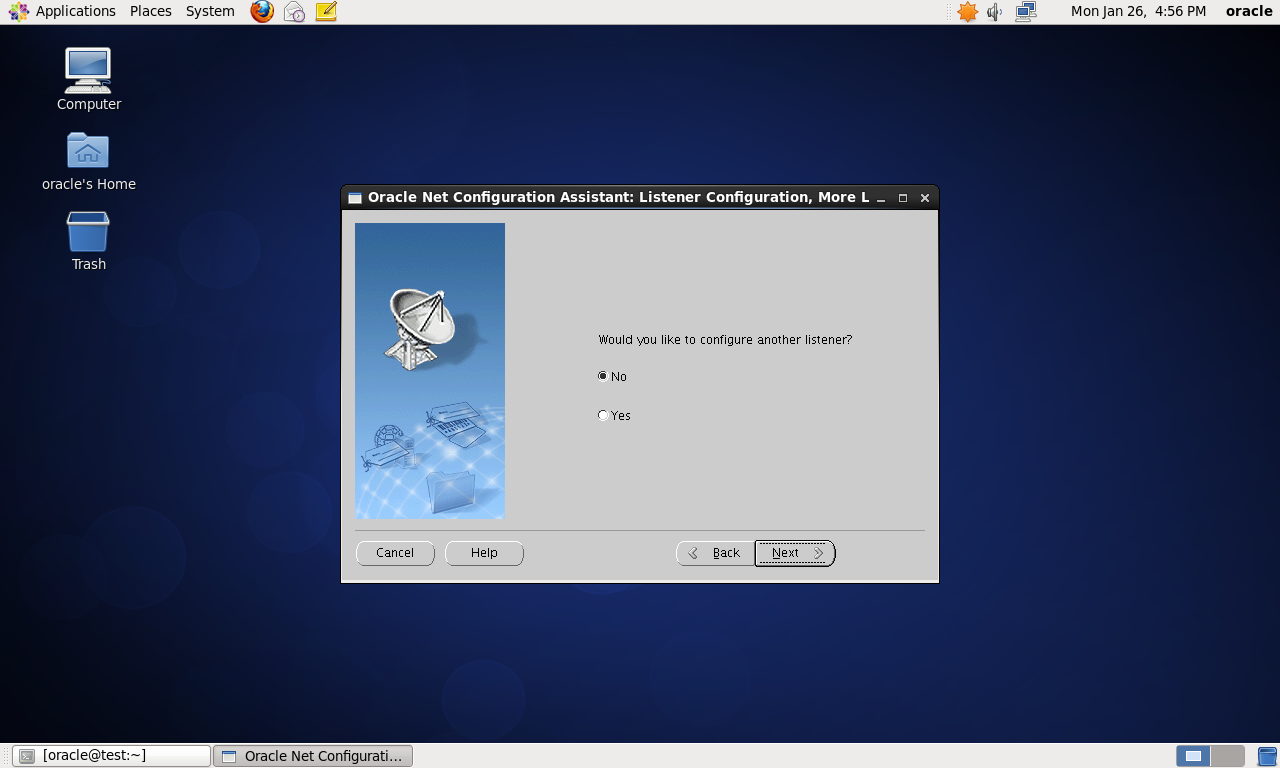Open Help for listener configuration
Screen dimensions: 1280x768
coord(484,553)
